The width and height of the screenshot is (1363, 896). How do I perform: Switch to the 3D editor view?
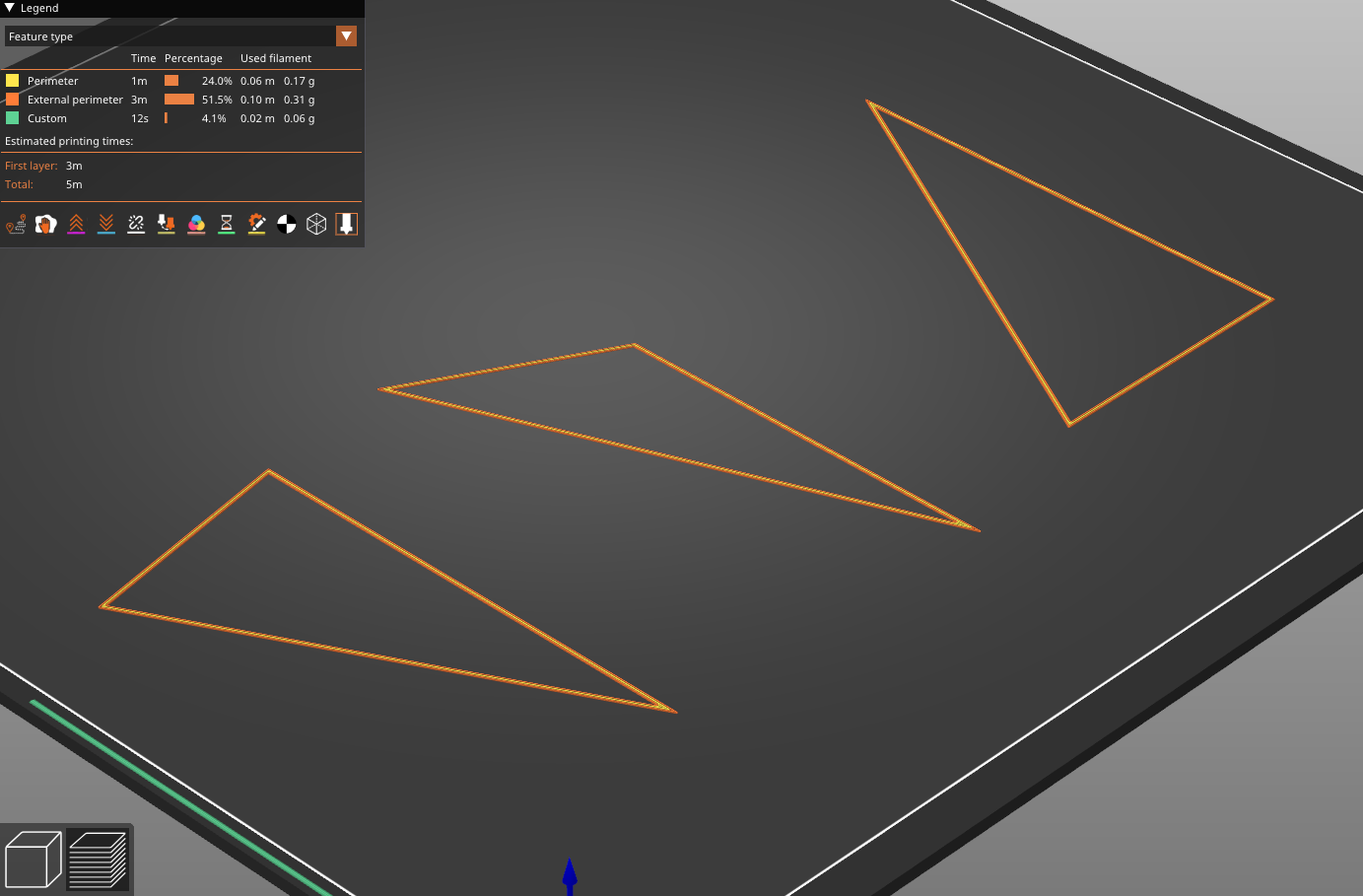point(33,859)
